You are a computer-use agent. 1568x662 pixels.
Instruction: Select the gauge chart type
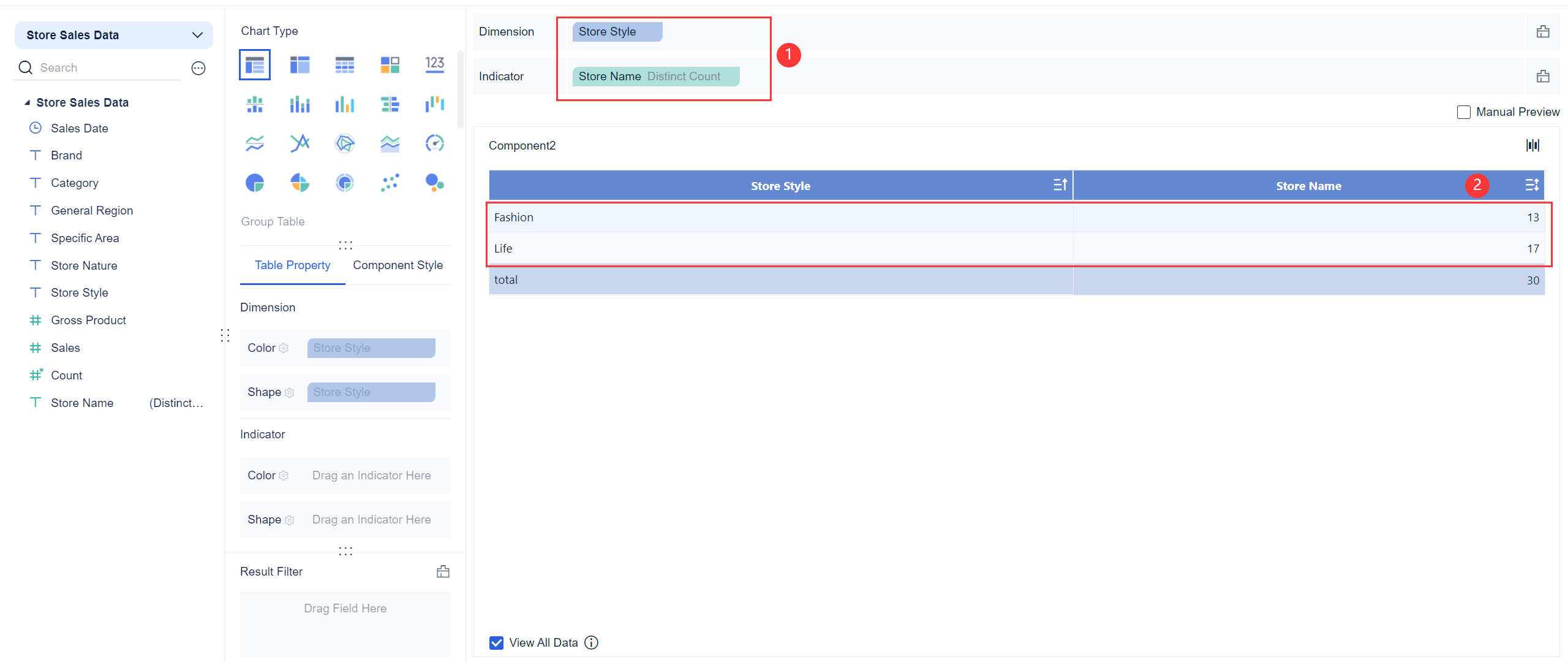[x=435, y=143]
